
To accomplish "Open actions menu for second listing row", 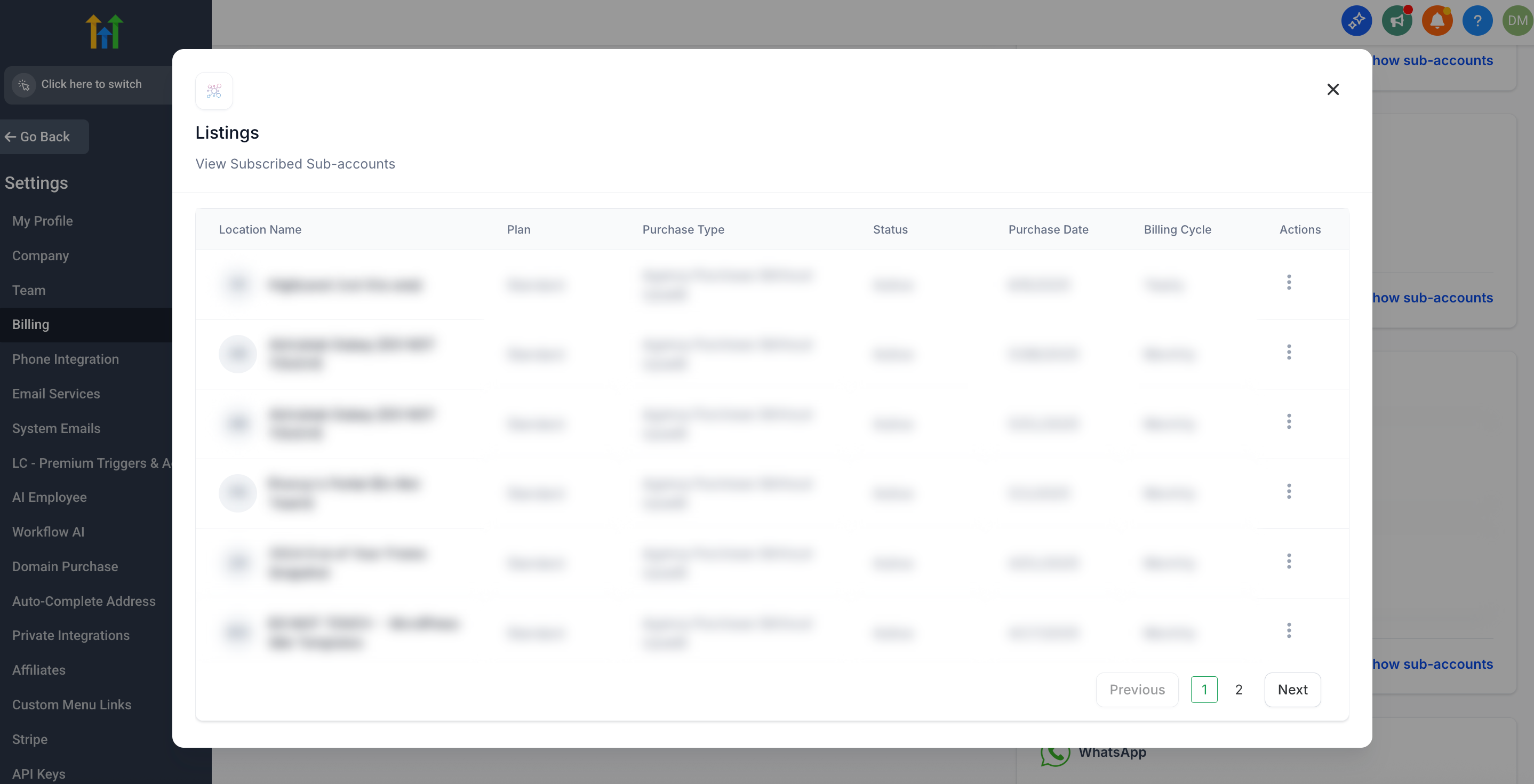I will (x=1289, y=352).
